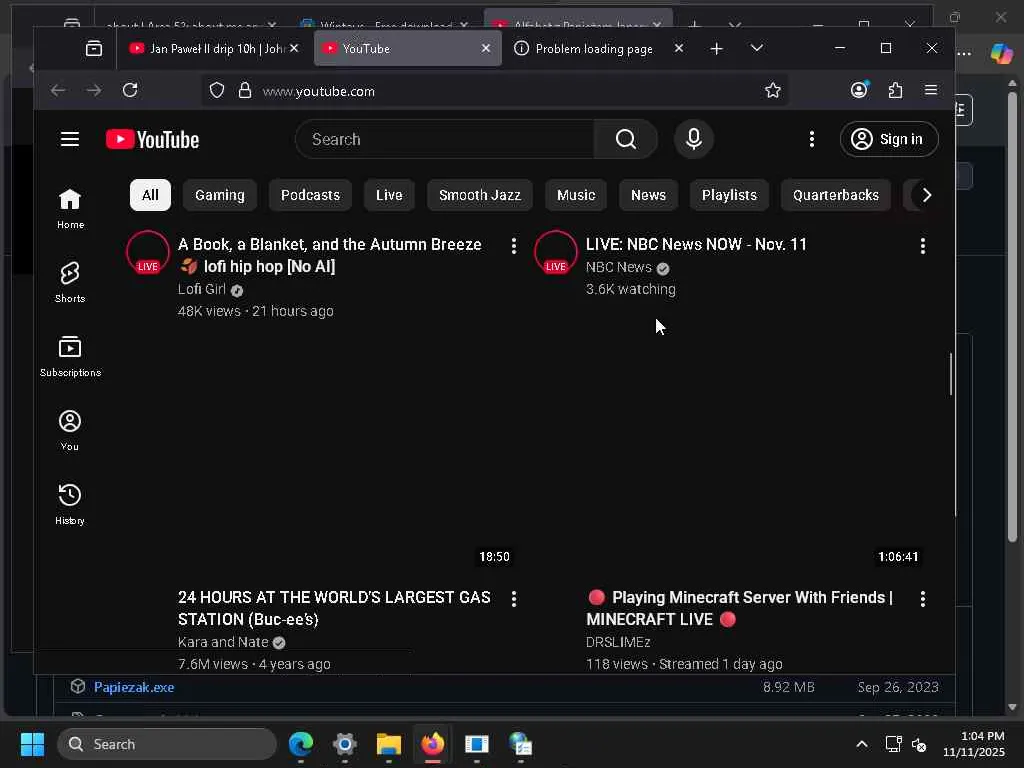Visit the DRSLIMEz channel
The height and width of the screenshot is (768, 1024).
coord(618,642)
